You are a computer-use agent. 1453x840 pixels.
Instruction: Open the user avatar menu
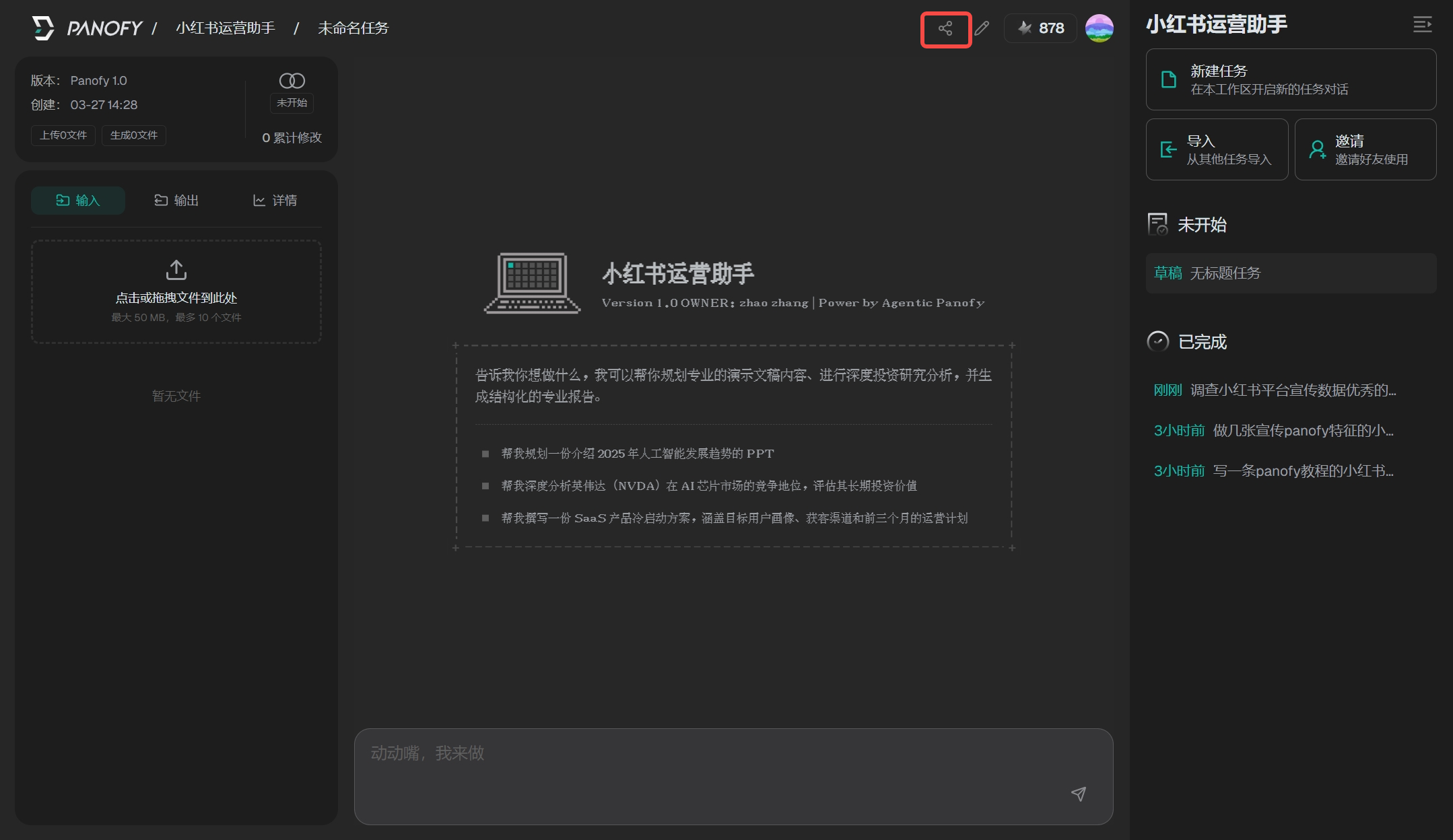[1099, 28]
